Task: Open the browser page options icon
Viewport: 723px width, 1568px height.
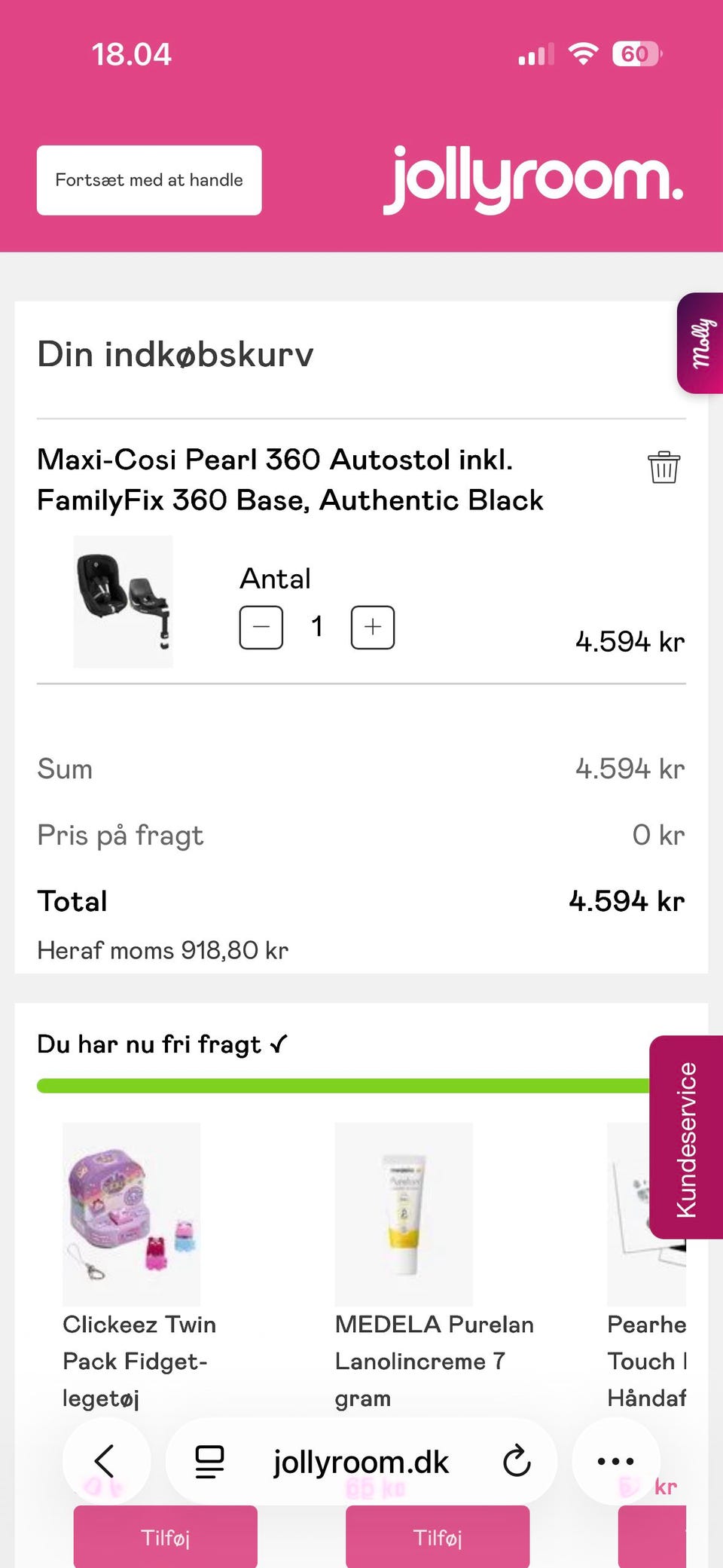Action: (x=209, y=1462)
